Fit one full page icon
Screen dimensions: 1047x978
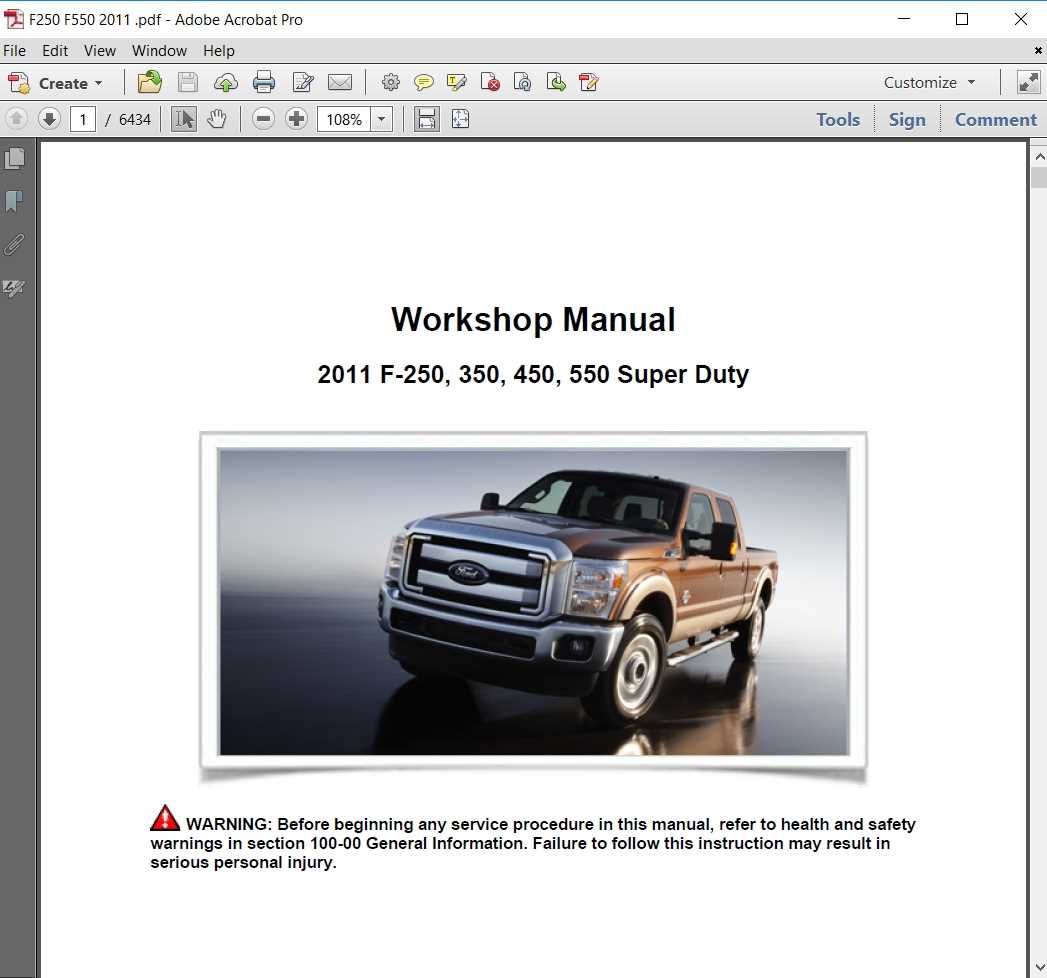460,119
